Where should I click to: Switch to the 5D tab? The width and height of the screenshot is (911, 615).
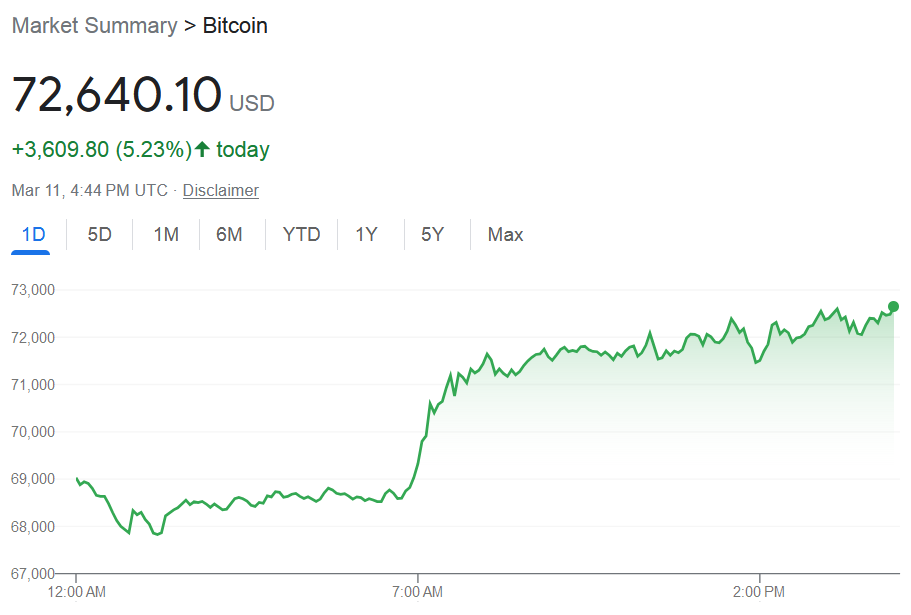pos(100,235)
